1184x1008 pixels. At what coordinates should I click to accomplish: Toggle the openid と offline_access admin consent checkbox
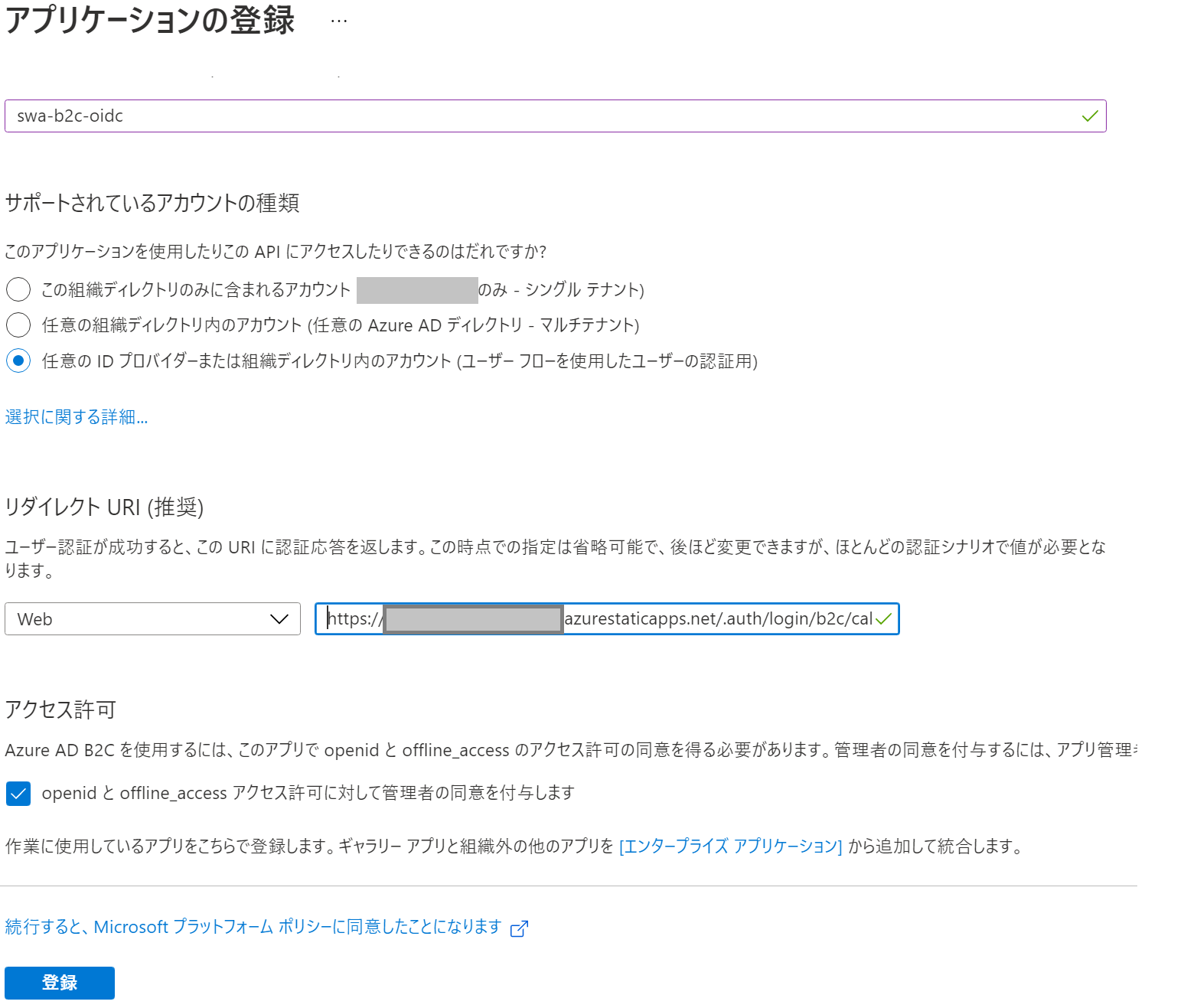pyautogui.click(x=18, y=794)
